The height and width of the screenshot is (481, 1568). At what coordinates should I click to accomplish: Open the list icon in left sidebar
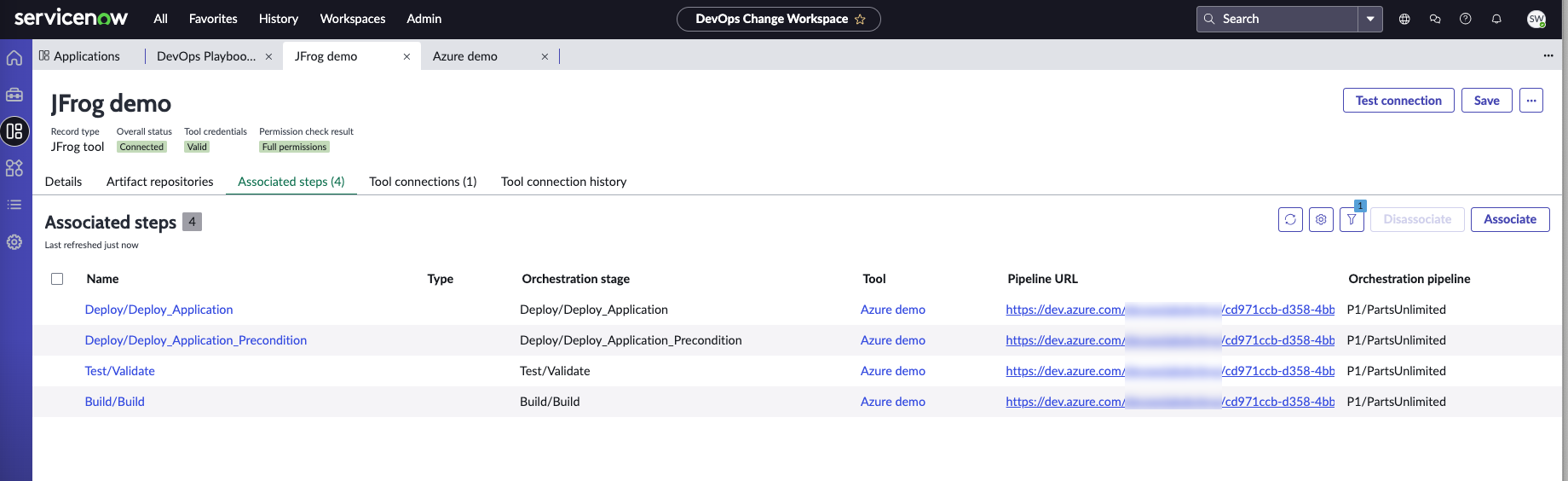click(x=14, y=205)
